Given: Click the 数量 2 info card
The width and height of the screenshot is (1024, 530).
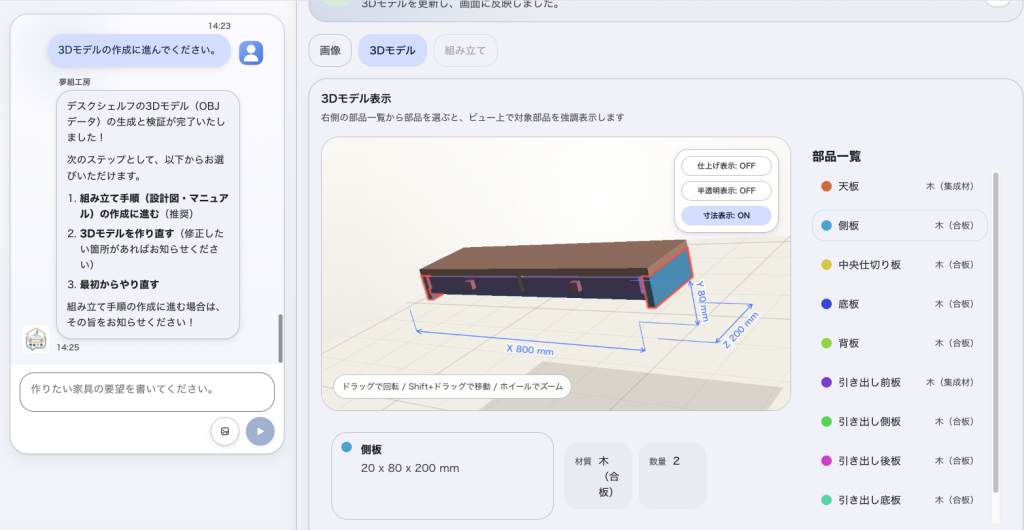Looking at the screenshot, I should coord(672,476).
